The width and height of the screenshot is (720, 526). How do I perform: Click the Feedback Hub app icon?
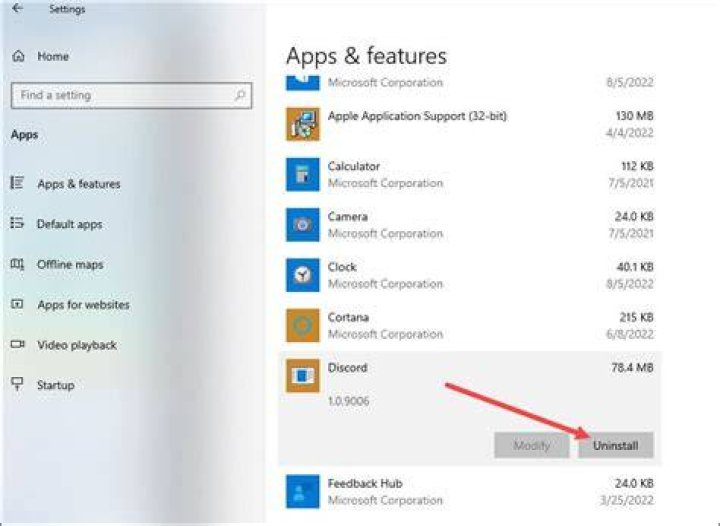(x=303, y=492)
